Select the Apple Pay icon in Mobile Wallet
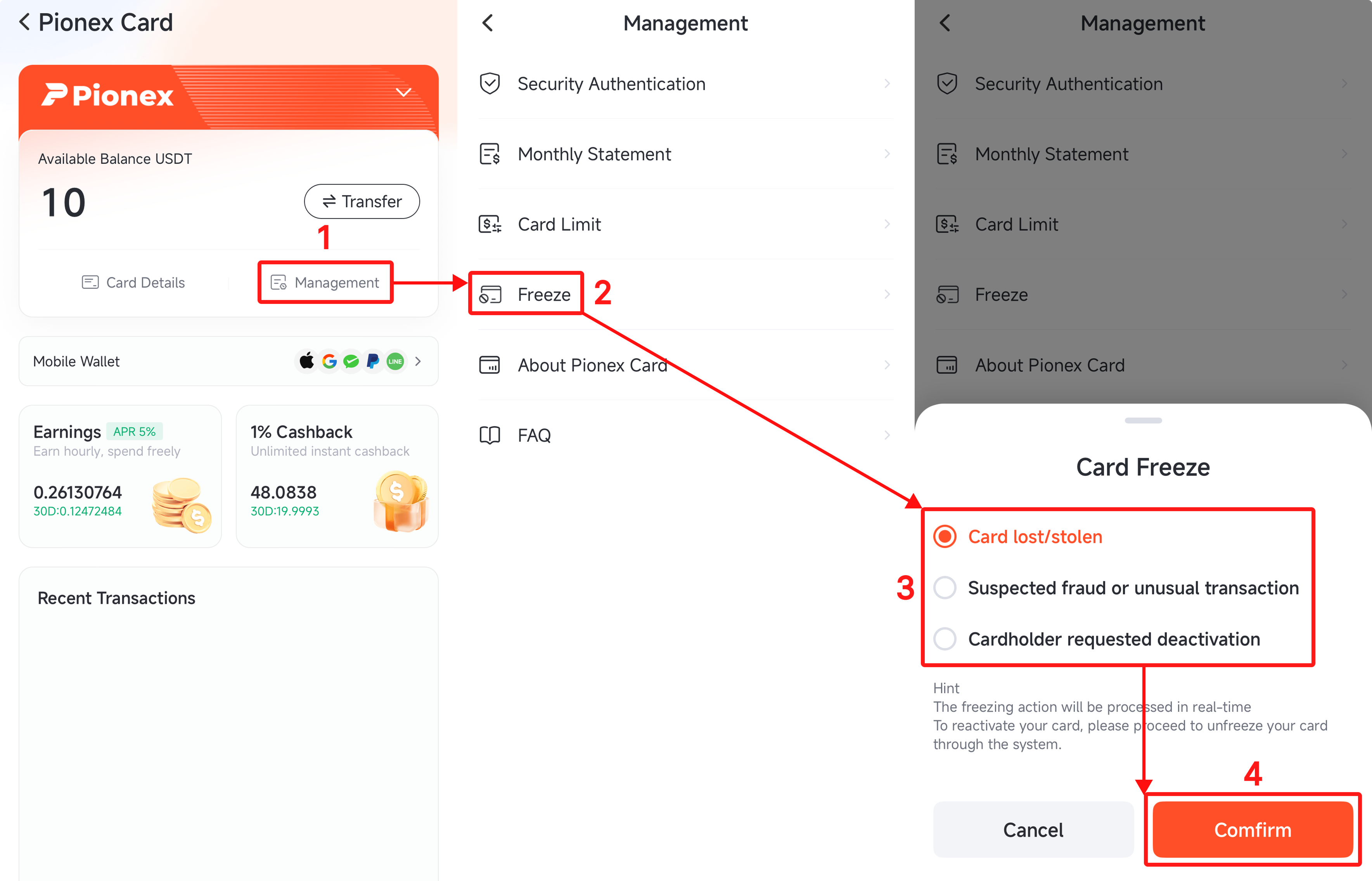The image size is (1372, 881). coord(306,361)
